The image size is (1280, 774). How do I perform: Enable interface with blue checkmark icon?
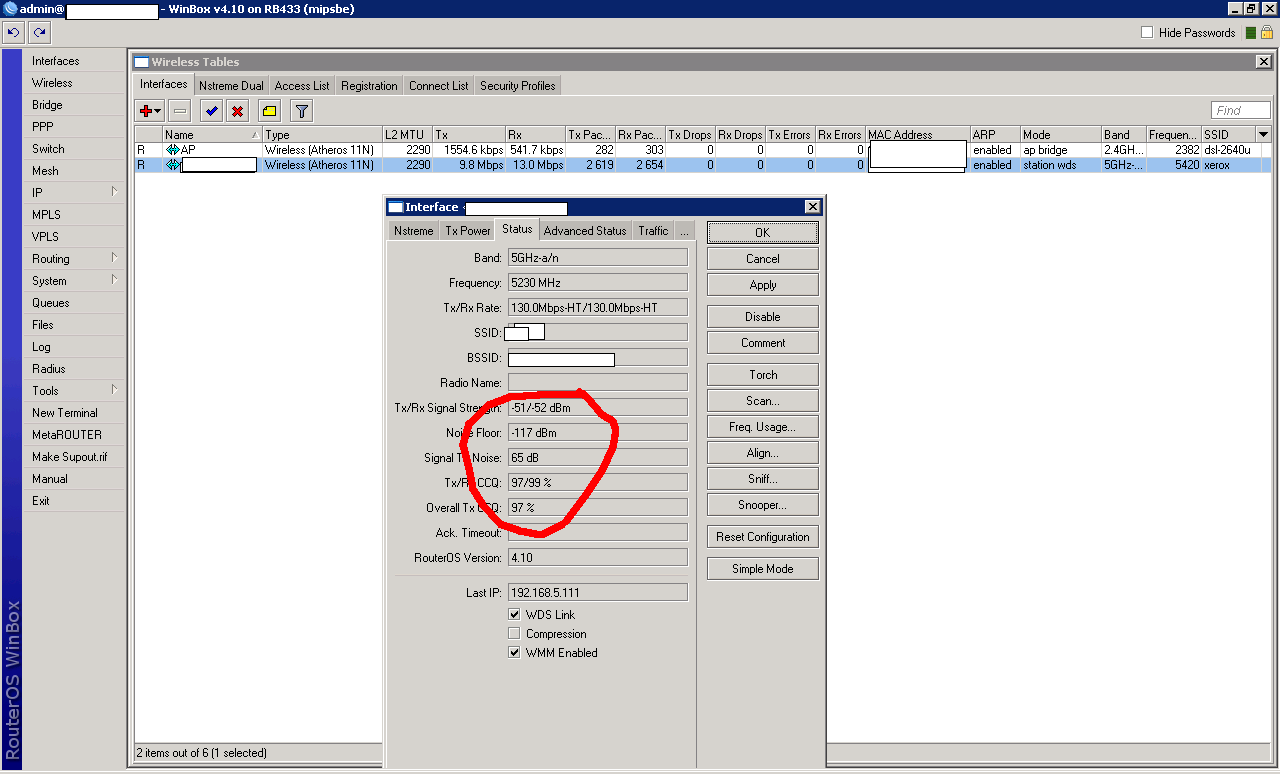pos(211,111)
